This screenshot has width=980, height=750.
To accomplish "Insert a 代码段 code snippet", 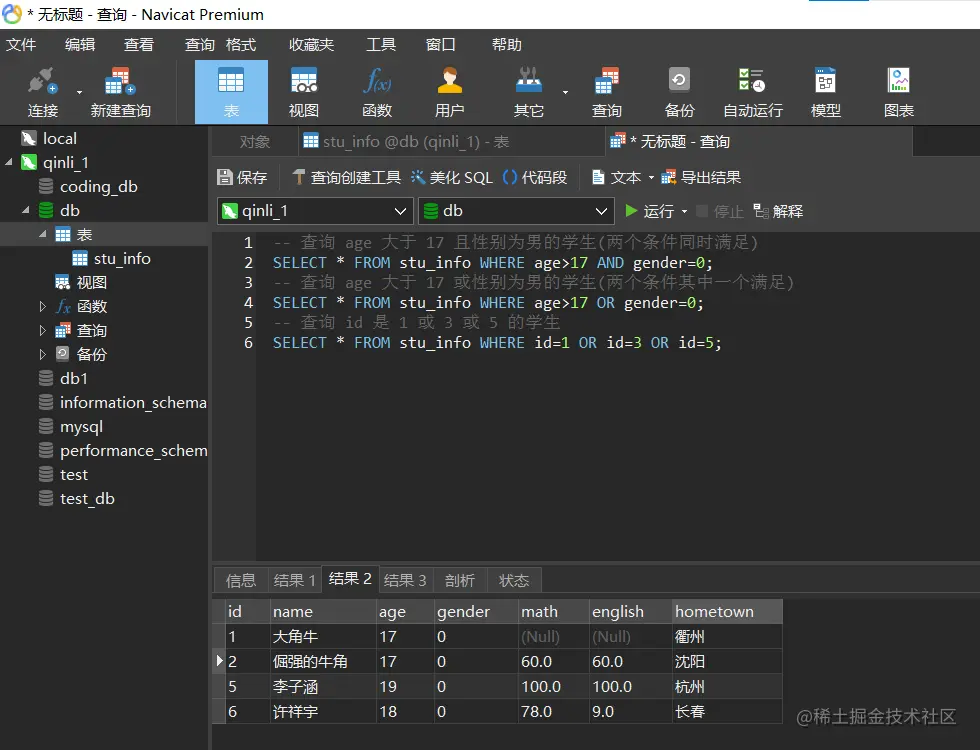I will tap(535, 178).
